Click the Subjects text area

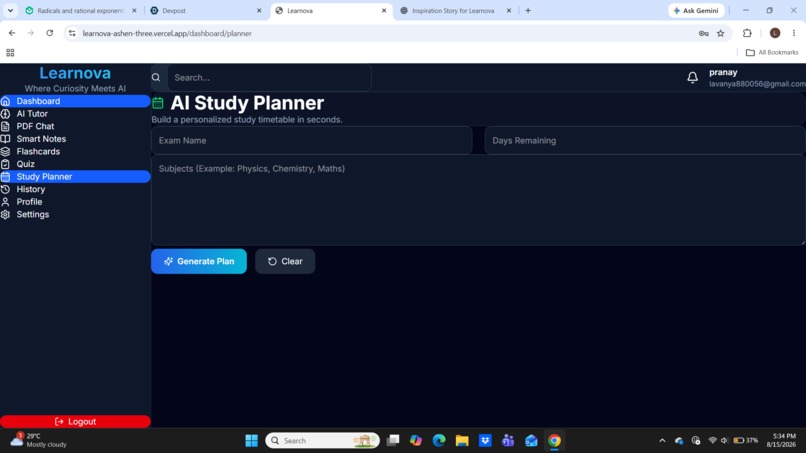tap(479, 200)
